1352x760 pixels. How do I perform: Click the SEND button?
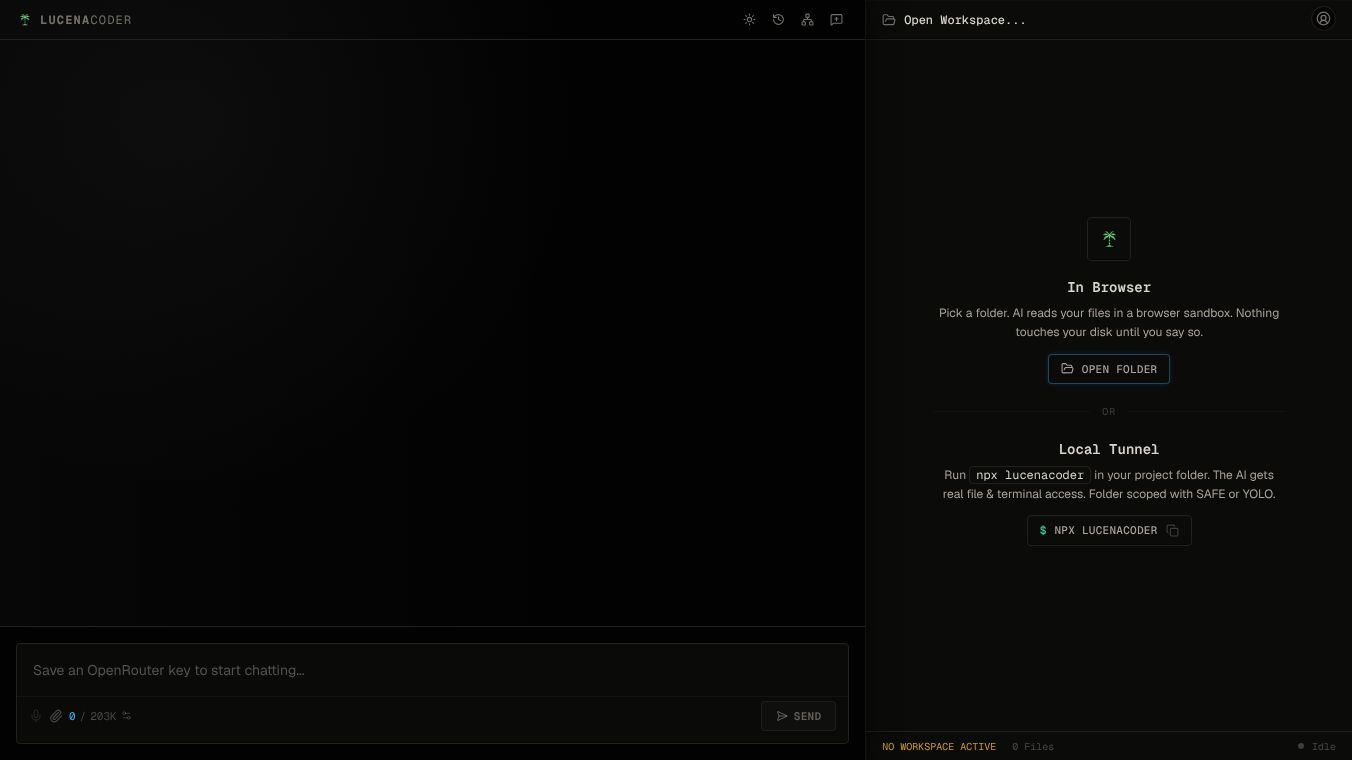[x=798, y=716]
